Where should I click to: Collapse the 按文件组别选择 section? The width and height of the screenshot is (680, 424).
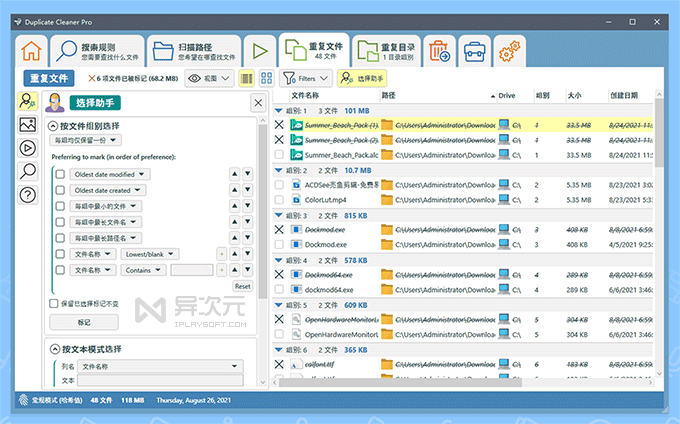[53, 126]
